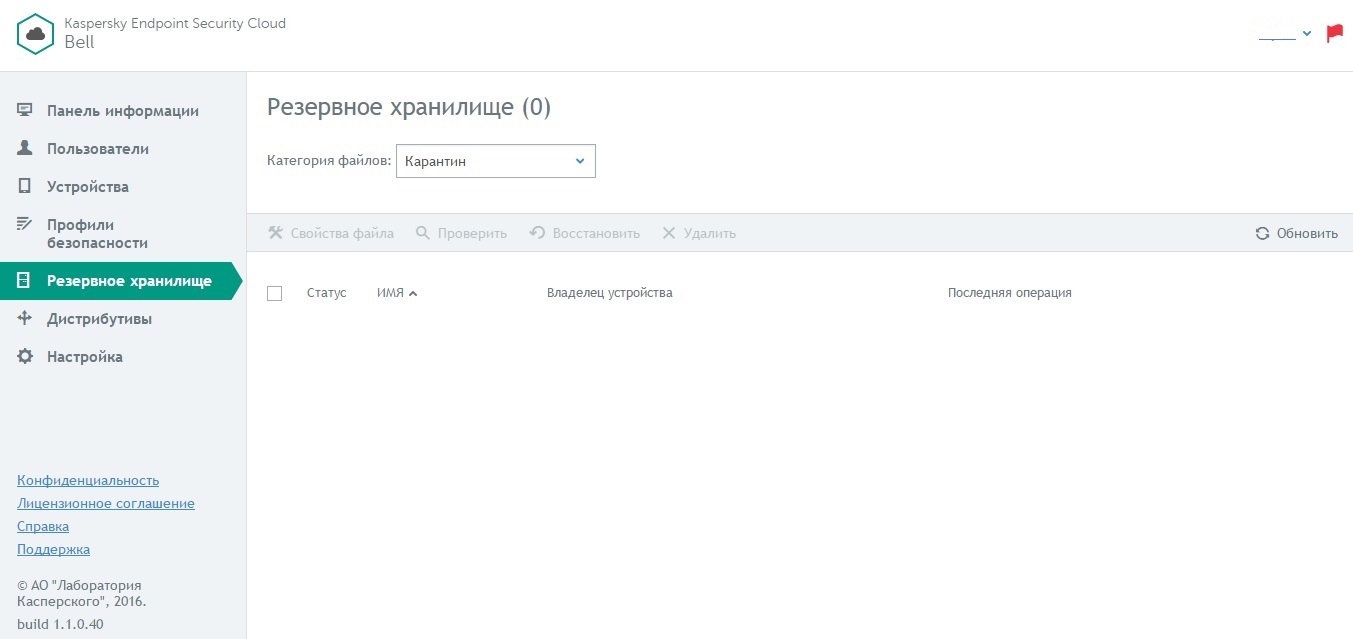
Task: Click the magnifier icon for Проверить
Action: point(423,233)
